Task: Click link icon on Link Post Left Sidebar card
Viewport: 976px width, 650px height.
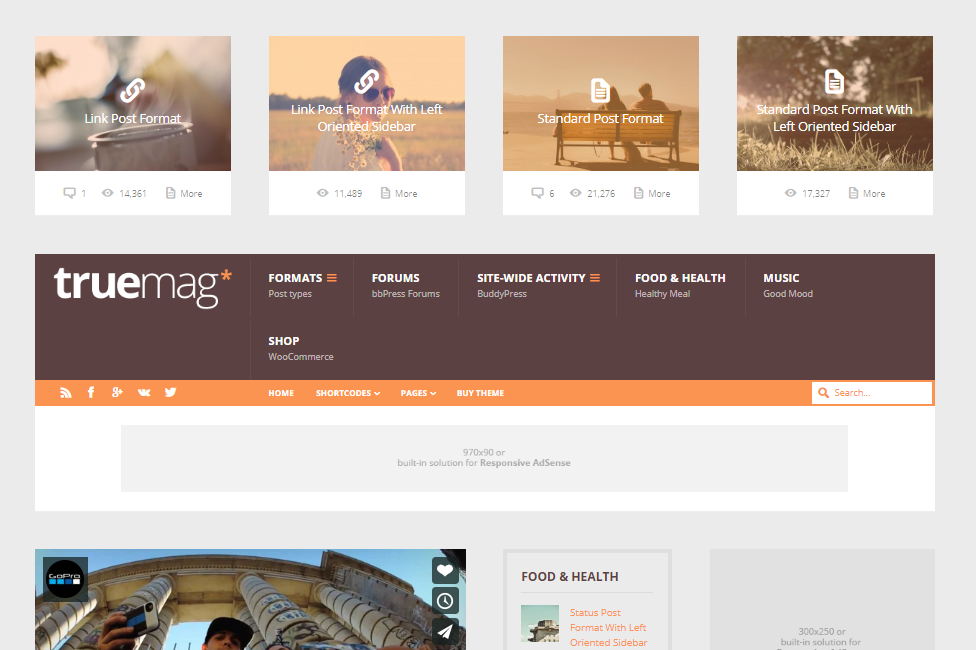Action: 367,82
